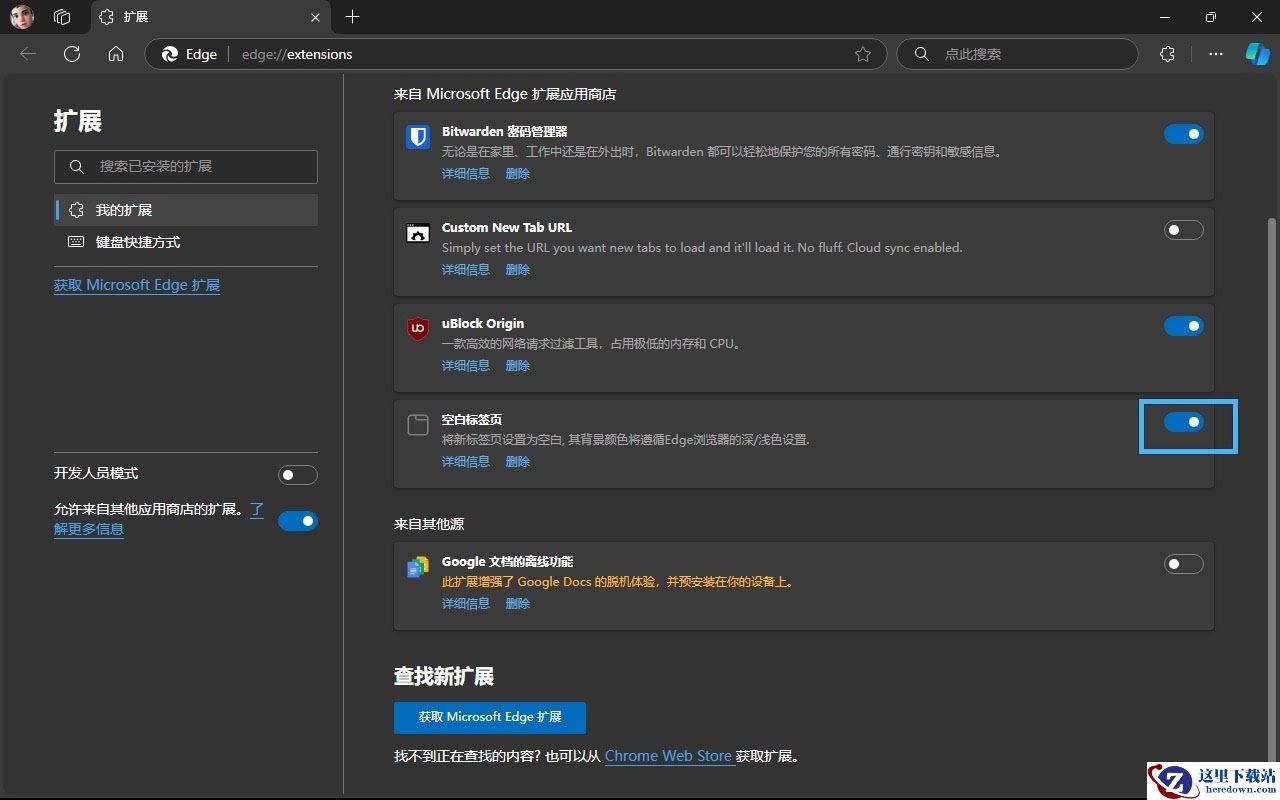Click the 来自 Microsoft Edge 扩展应用商店 heading
The width and height of the screenshot is (1280, 800).
[x=505, y=94]
